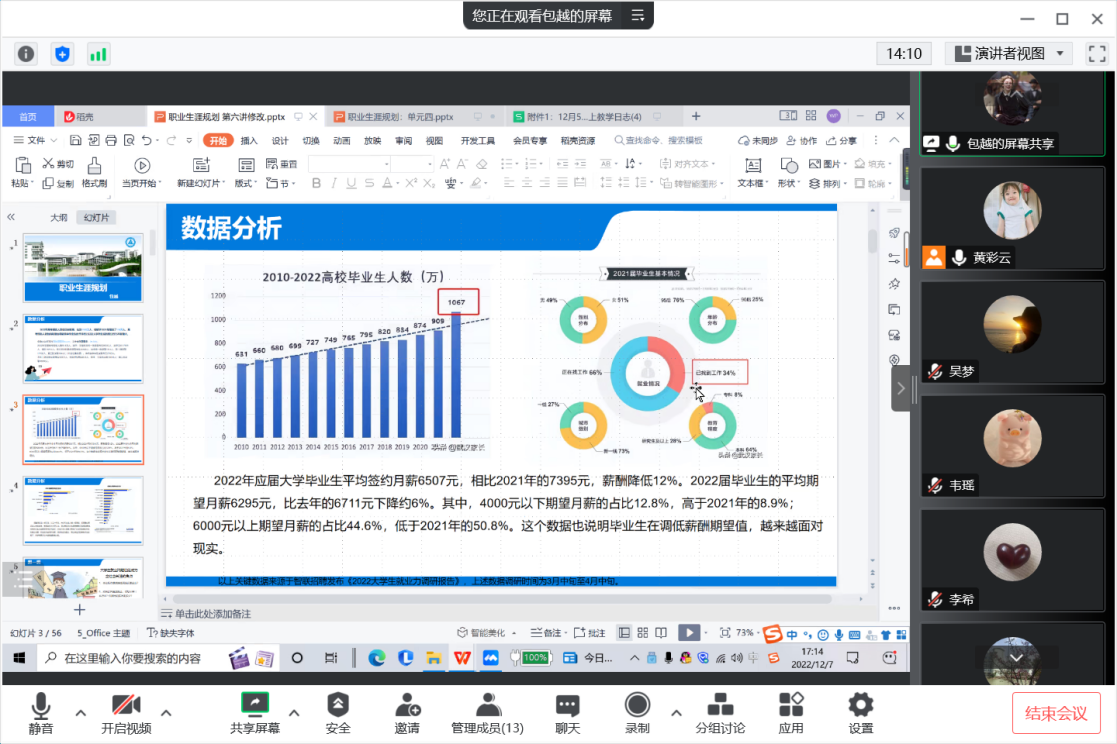Open menu beside 您正在观看包越的屏幕
1117x744 pixels.
[637, 15]
